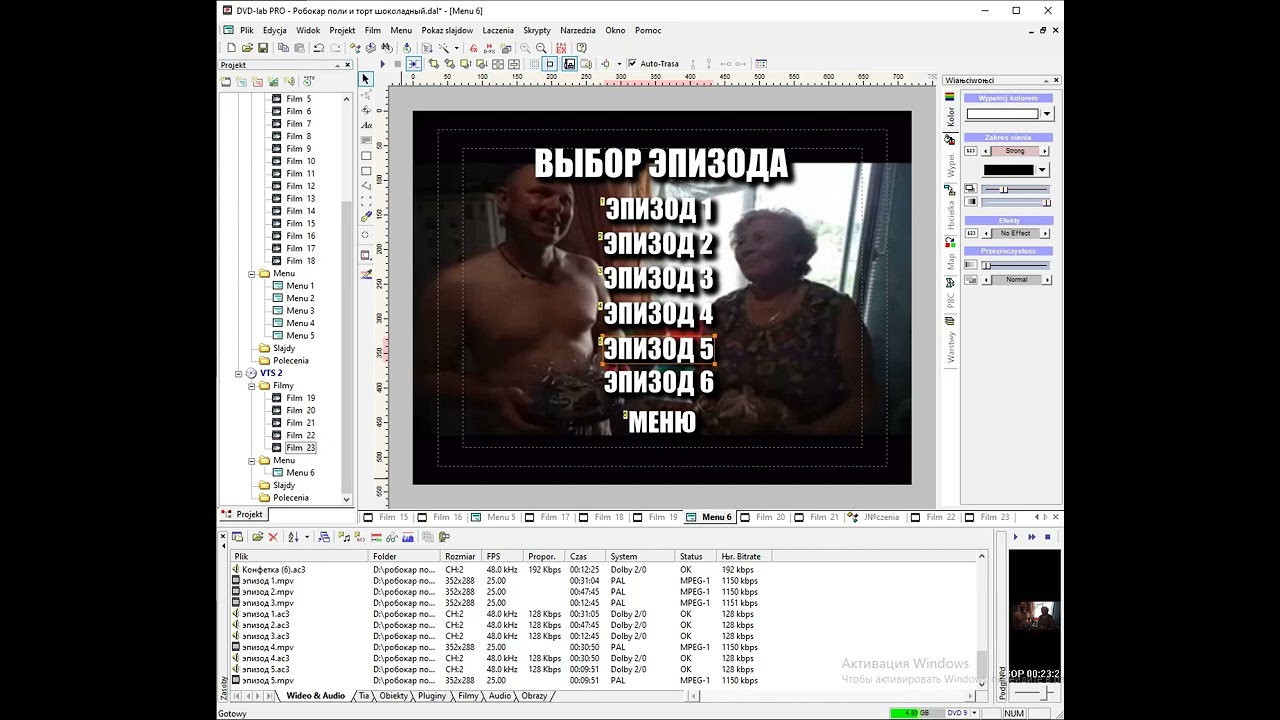Viewport: 1280px width, 720px height.
Task: Open the Pokaz slajdow menu
Action: [x=447, y=30]
